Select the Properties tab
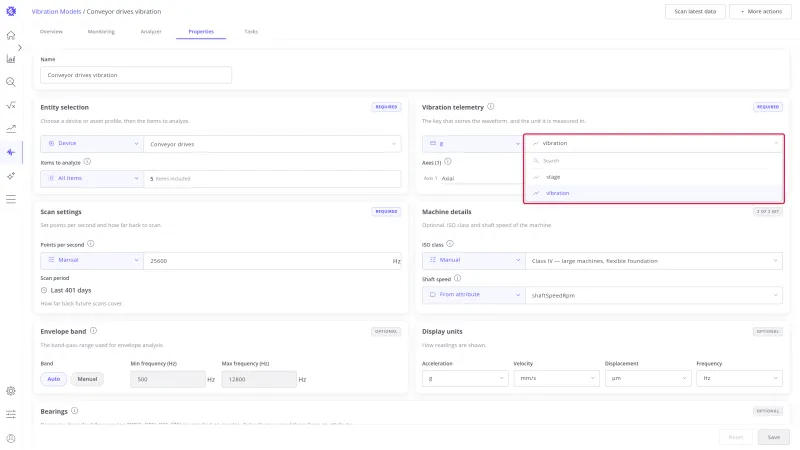The image size is (800, 450). tap(201, 32)
